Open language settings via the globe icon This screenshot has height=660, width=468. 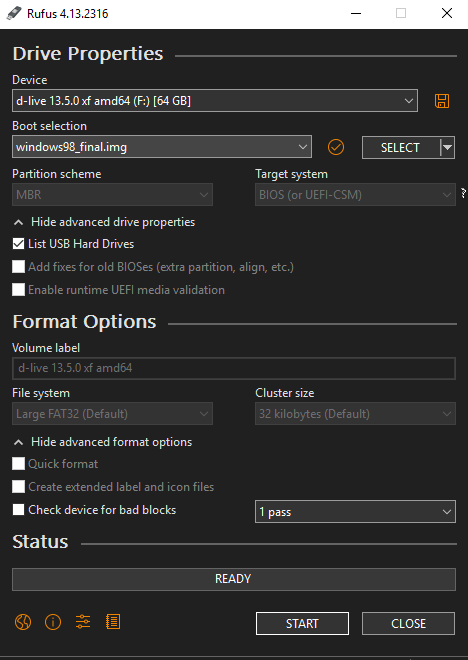pos(23,622)
